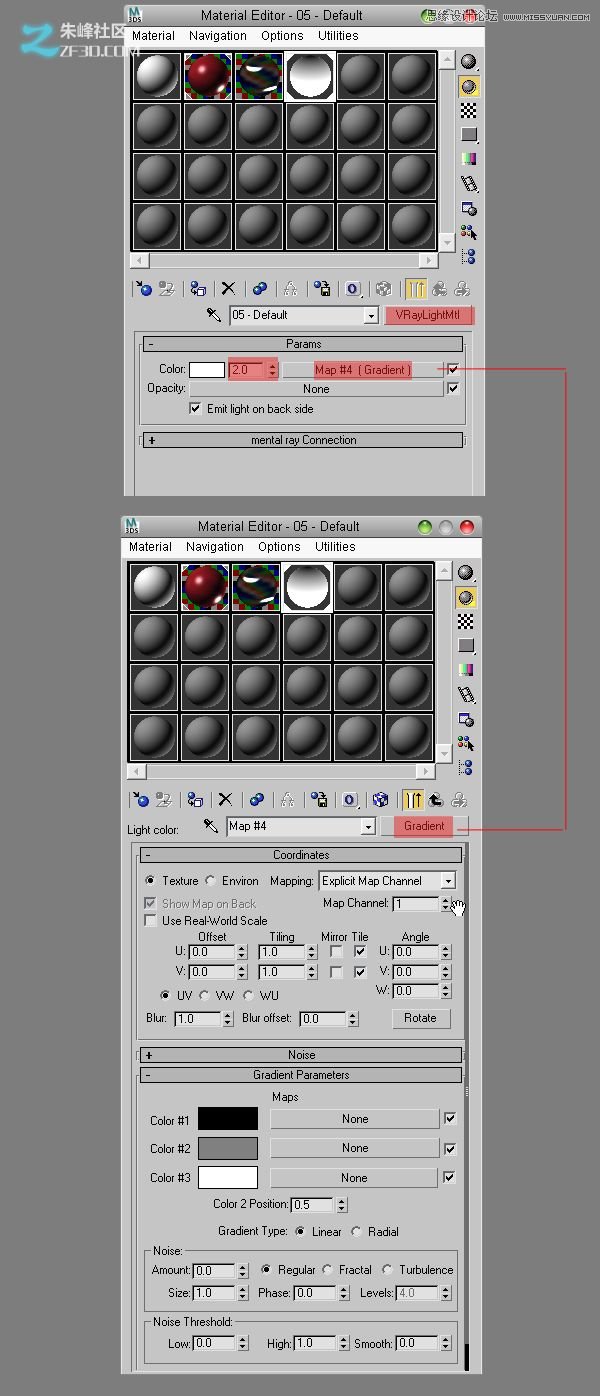Choose Radial gradient type

pos(357,1232)
